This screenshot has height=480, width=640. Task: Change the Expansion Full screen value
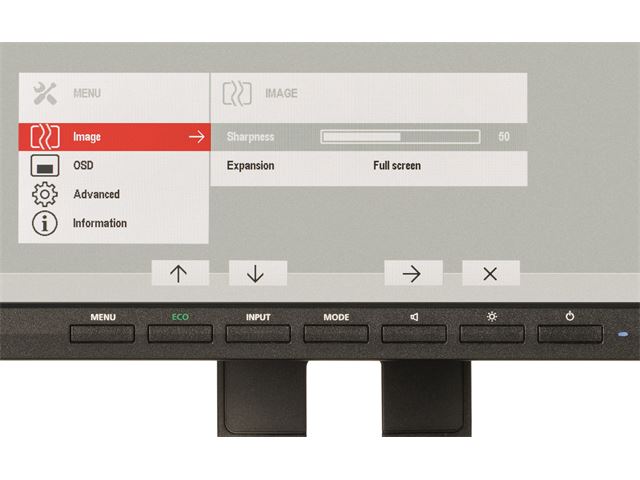click(x=397, y=166)
